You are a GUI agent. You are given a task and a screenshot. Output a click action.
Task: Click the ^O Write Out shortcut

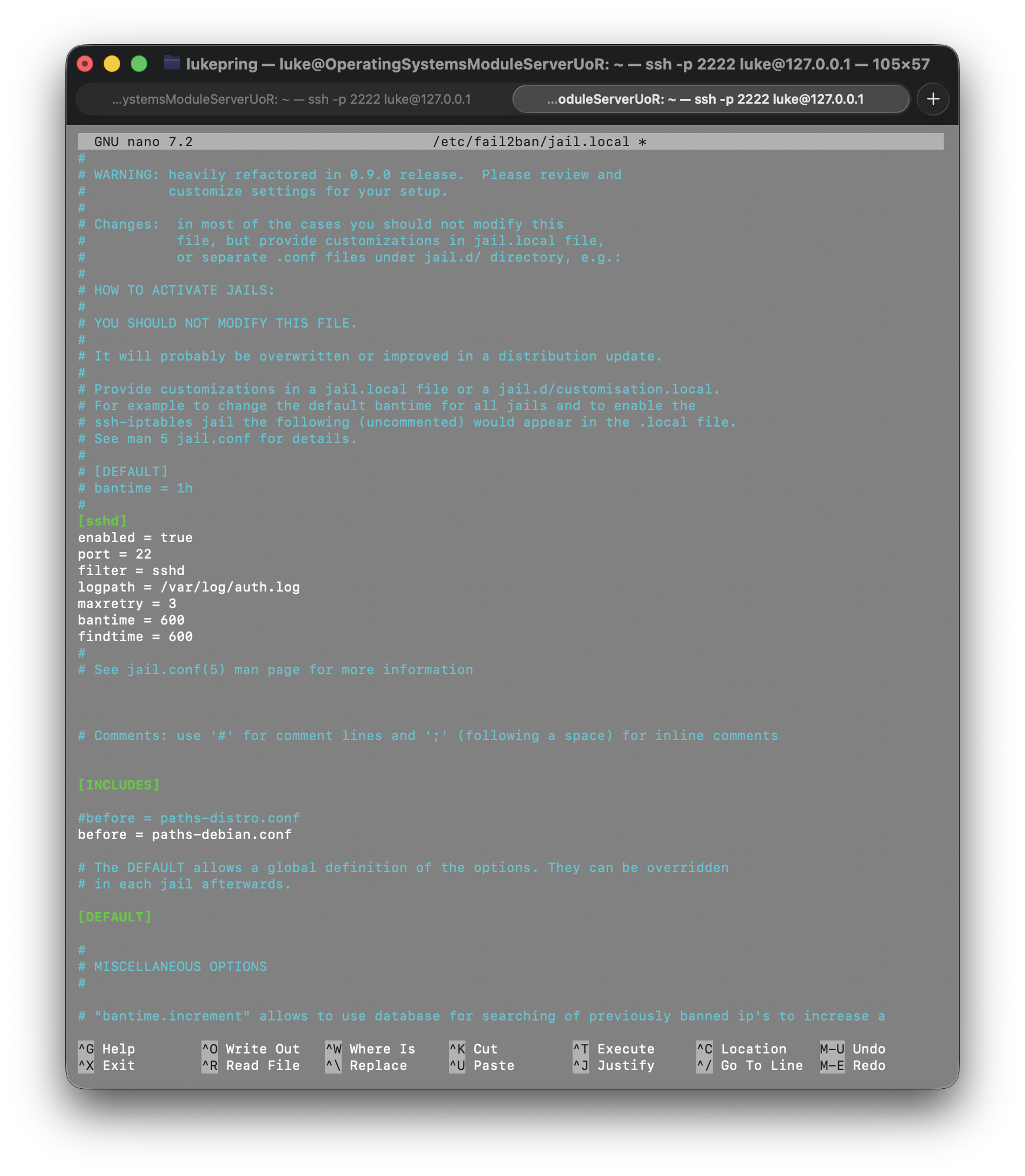[x=251, y=1049]
